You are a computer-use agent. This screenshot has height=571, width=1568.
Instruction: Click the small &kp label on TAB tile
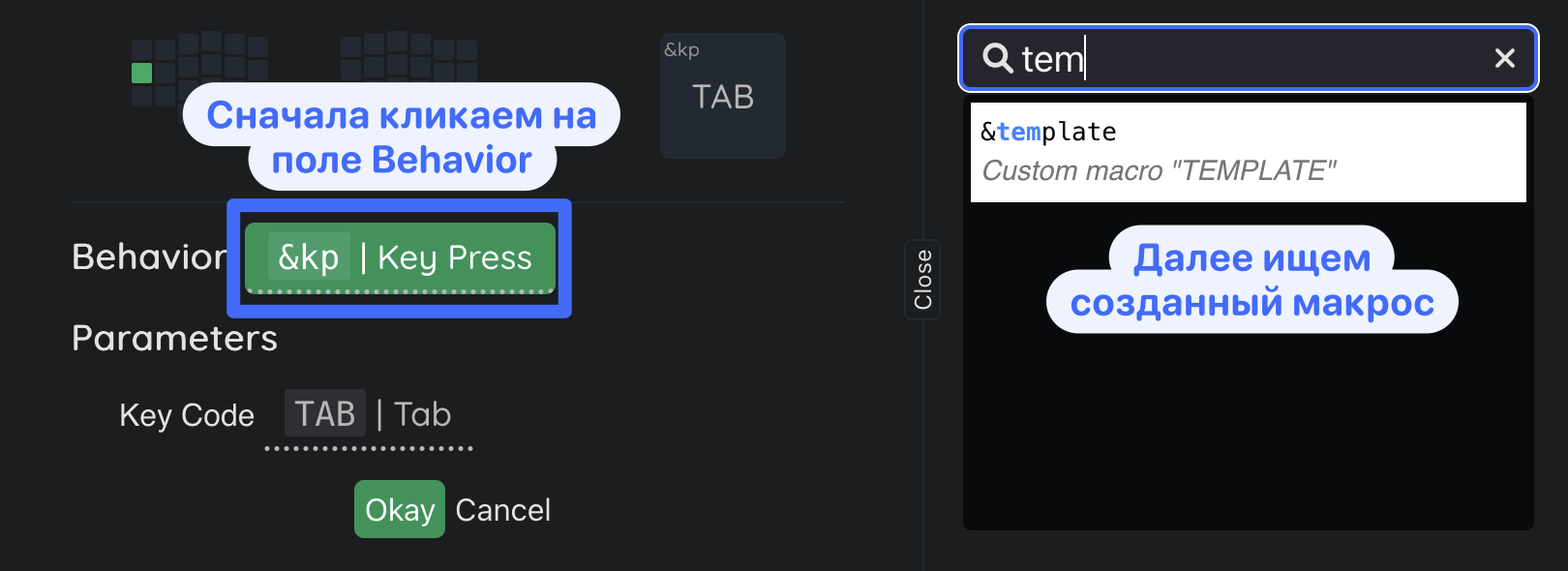point(681,50)
